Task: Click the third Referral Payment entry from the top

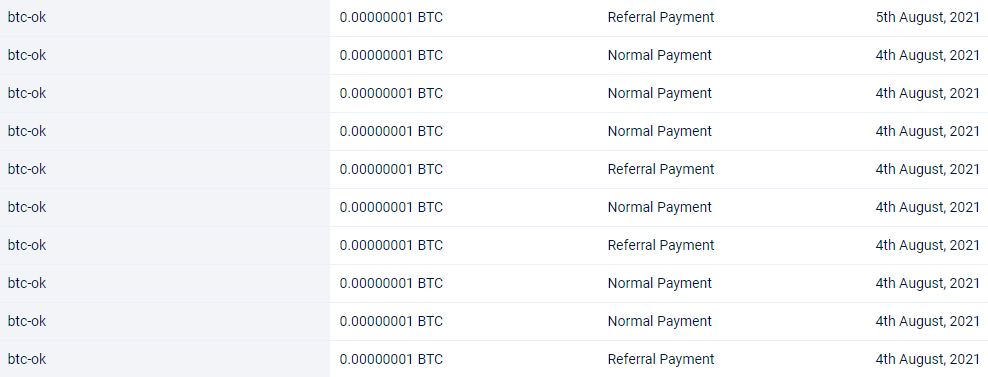Action: point(661,245)
